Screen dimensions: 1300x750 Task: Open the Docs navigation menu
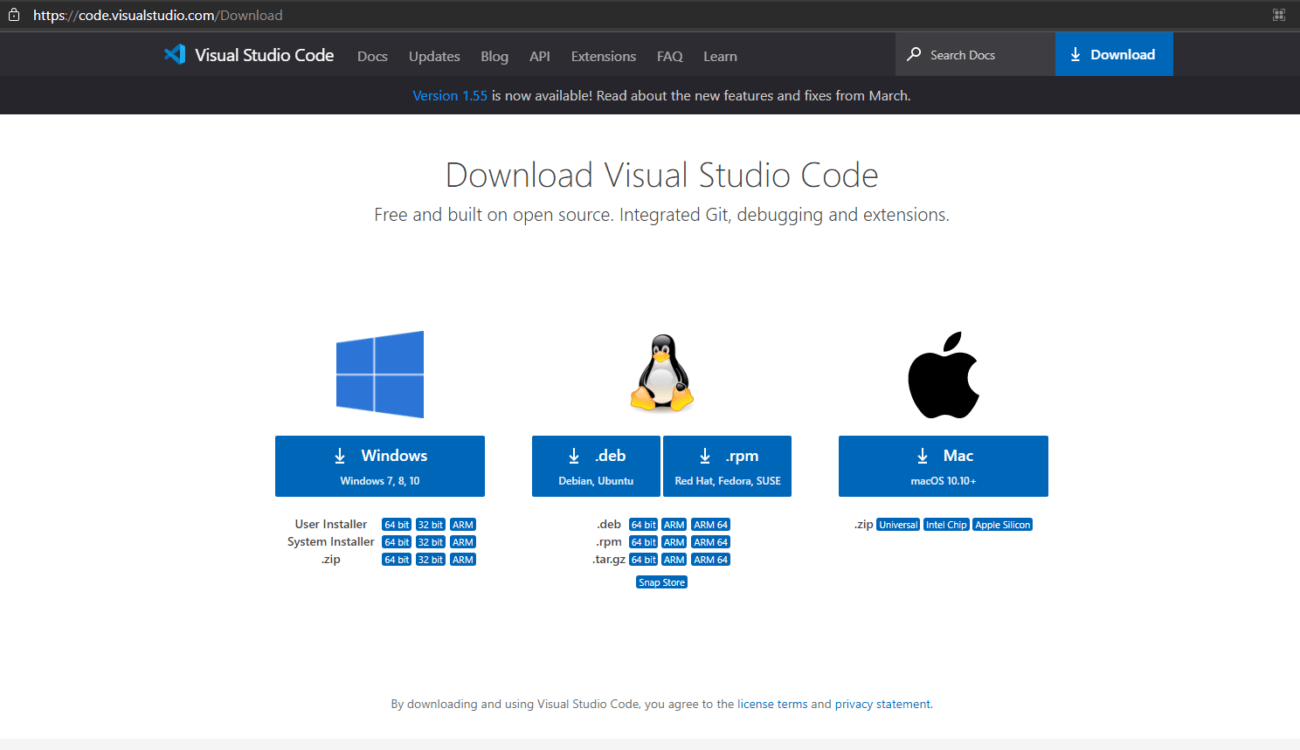pos(372,56)
